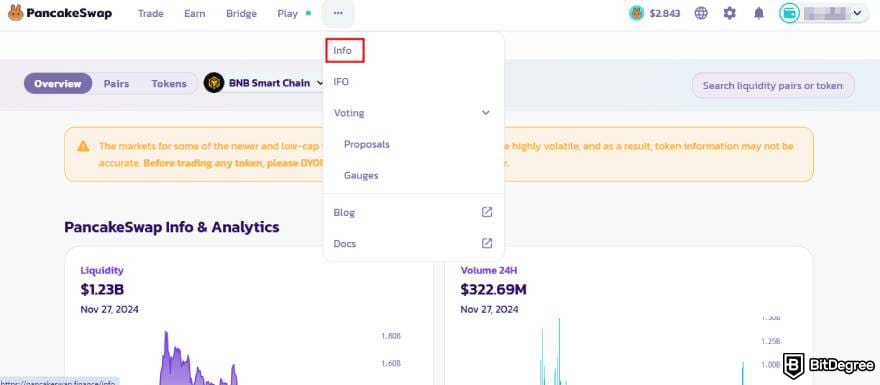
Task: Switch to the Tokens tab
Action: (x=169, y=84)
